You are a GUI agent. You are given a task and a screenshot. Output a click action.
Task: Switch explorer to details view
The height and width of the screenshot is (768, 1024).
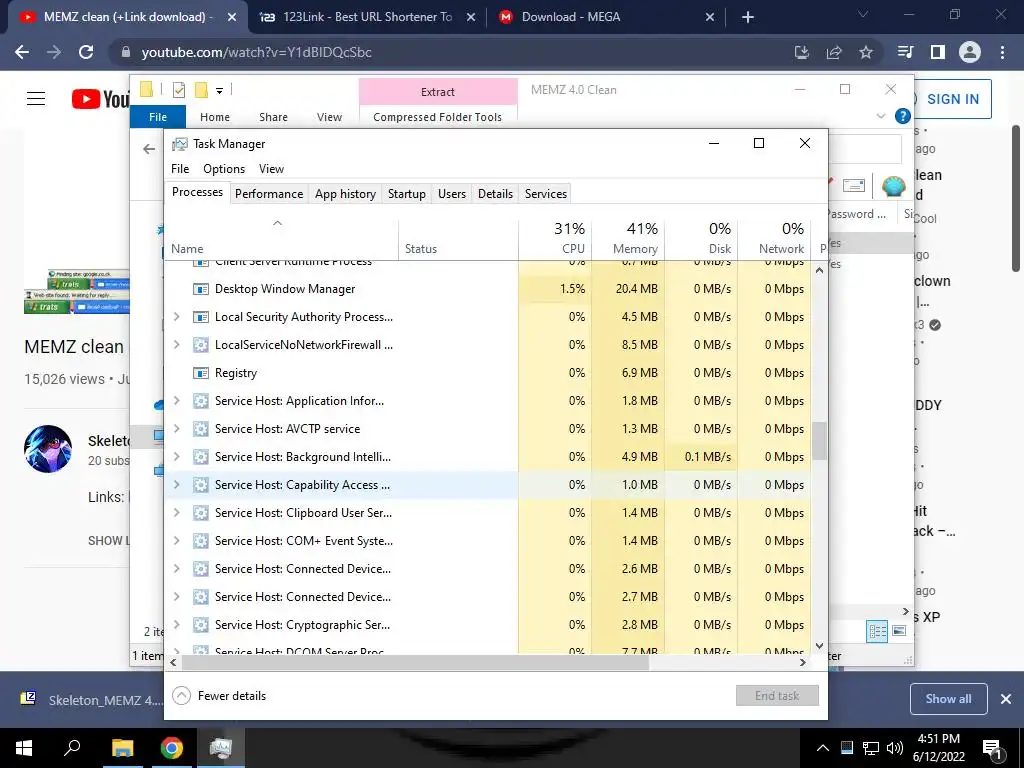pos(878,631)
